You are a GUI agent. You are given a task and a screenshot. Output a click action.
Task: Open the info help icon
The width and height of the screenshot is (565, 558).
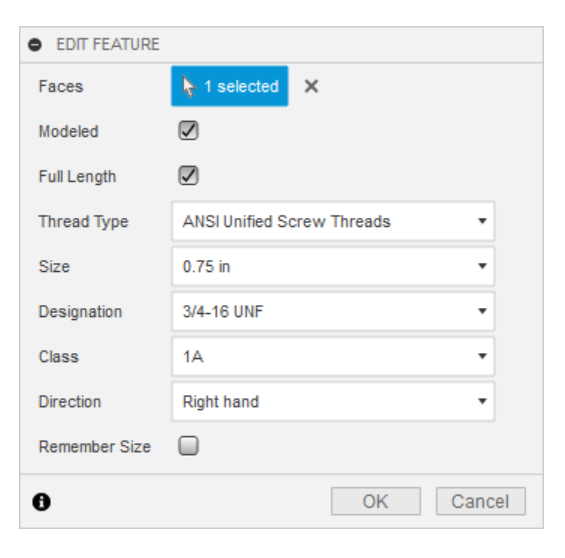click(41, 502)
